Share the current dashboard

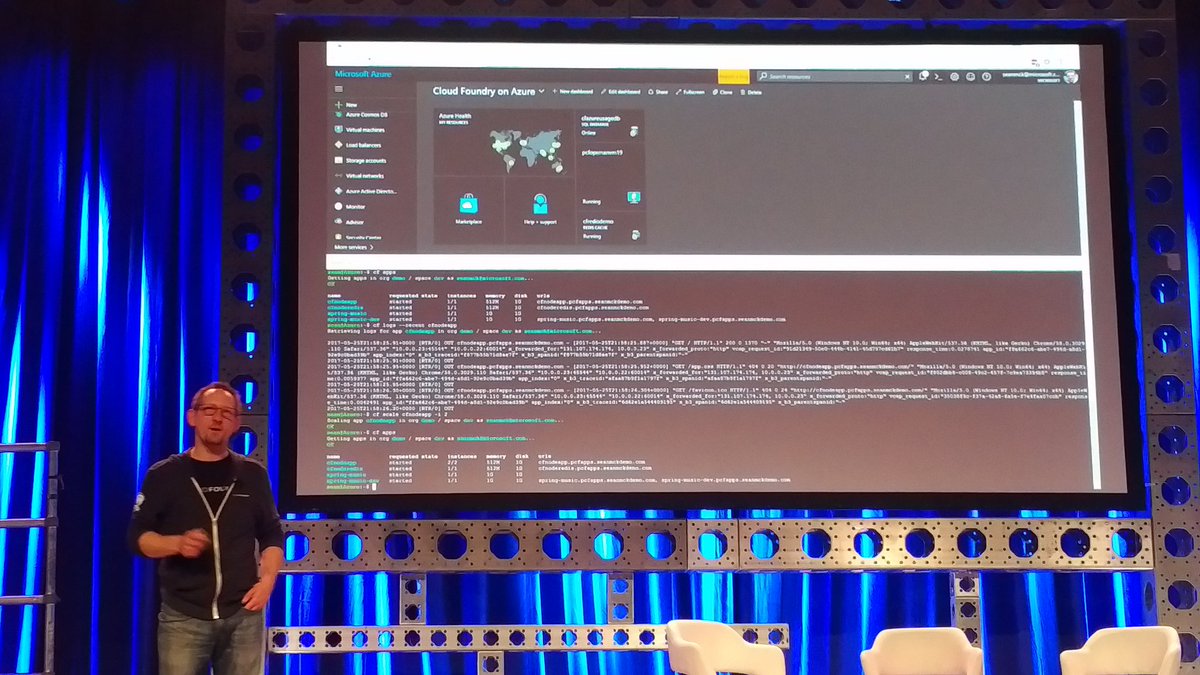coord(658,91)
